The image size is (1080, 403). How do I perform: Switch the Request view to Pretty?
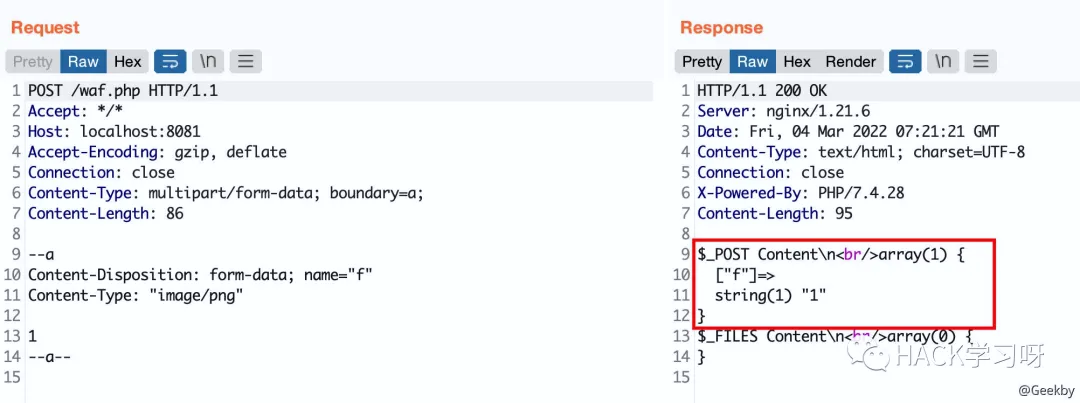pyautogui.click(x=33, y=61)
